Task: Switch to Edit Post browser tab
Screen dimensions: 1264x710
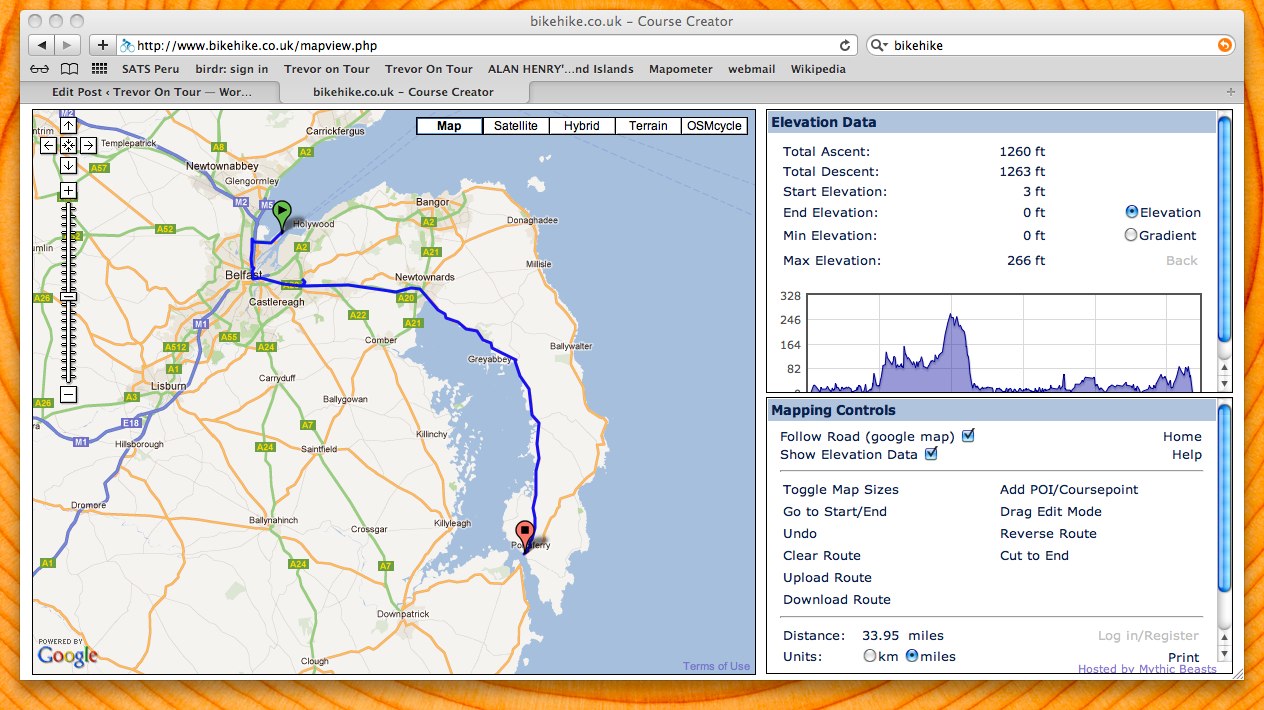Action: point(151,92)
